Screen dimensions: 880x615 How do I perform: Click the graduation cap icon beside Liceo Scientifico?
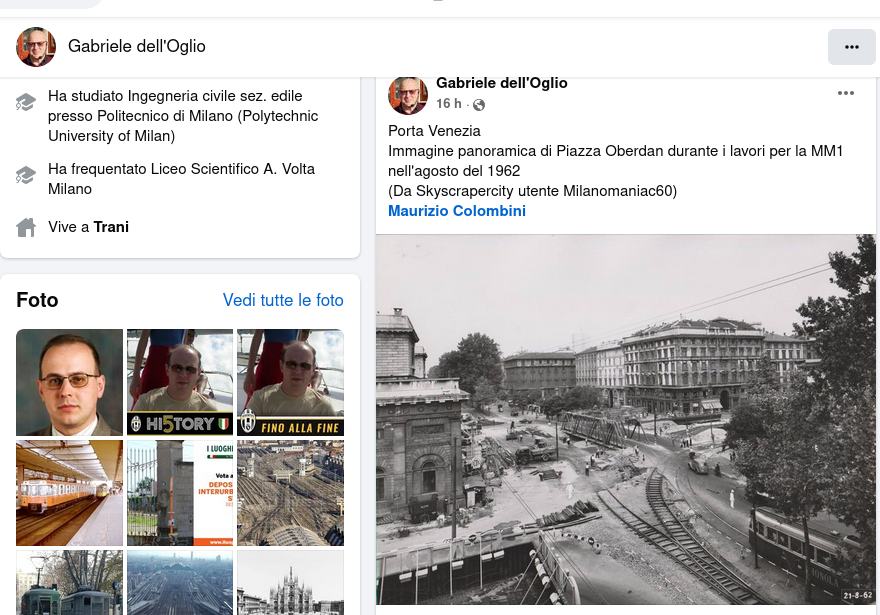point(26,175)
